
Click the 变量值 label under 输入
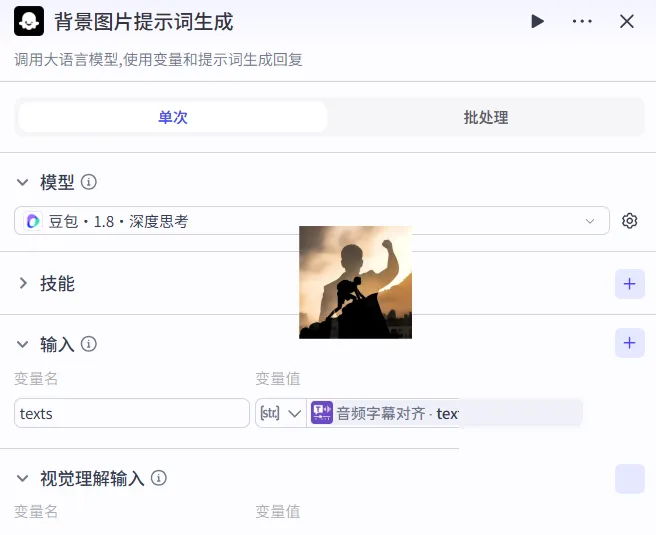tap(278, 379)
